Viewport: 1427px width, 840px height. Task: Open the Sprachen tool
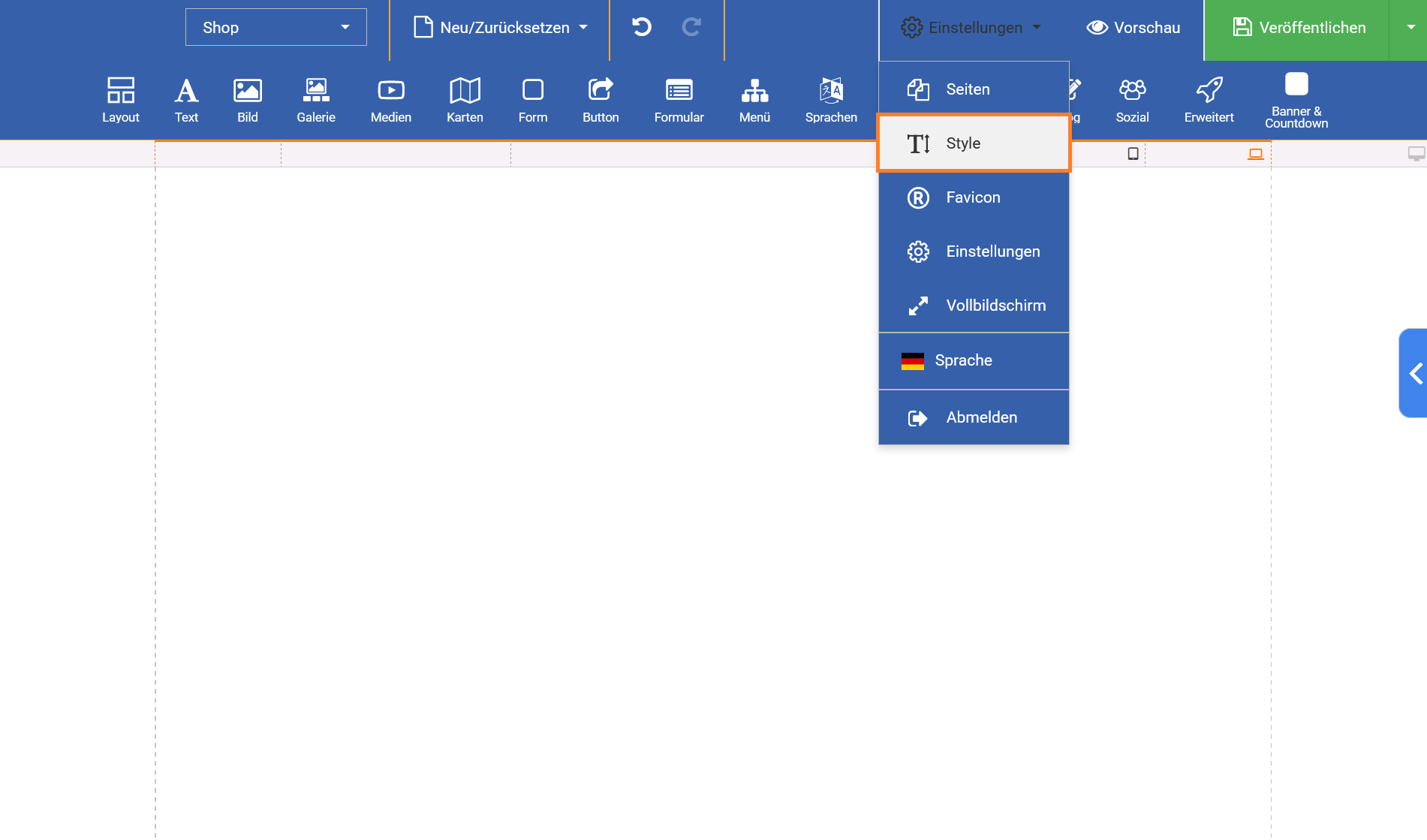pos(831,100)
